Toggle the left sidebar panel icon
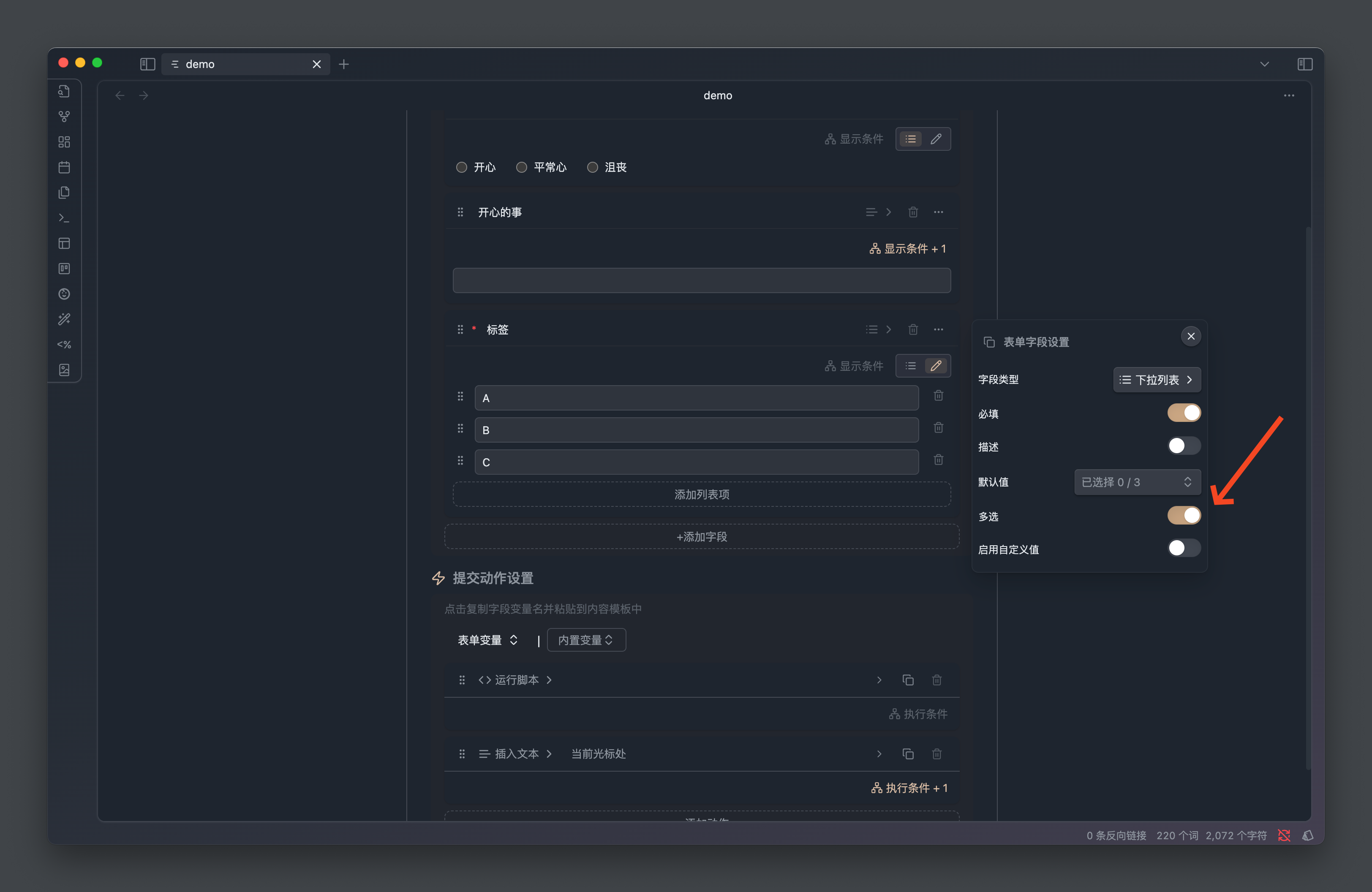The image size is (1372, 892). click(147, 64)
